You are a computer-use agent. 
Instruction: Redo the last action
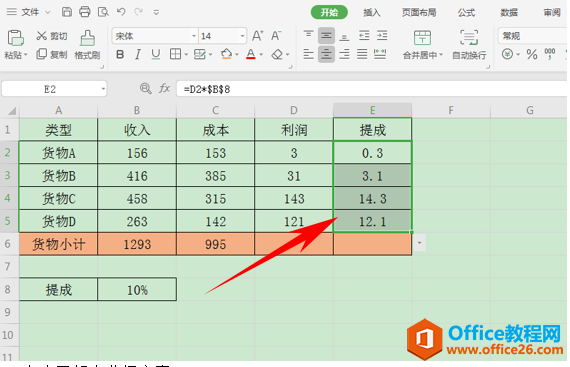pyautogui.click(x=138, y=12)
